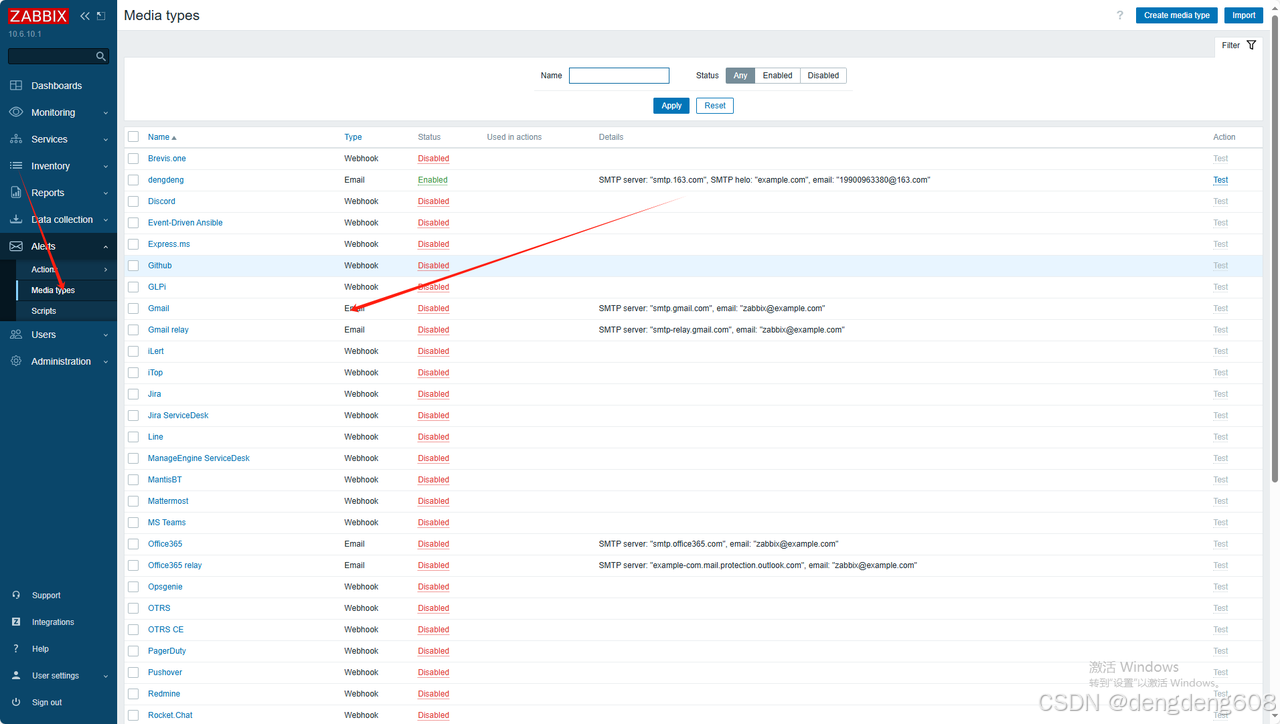The width and height of the screenshot is (1280, 724).
Task: Open the Rocket.Chat media type
Action: pyautogui.click(x=170, y=715)
